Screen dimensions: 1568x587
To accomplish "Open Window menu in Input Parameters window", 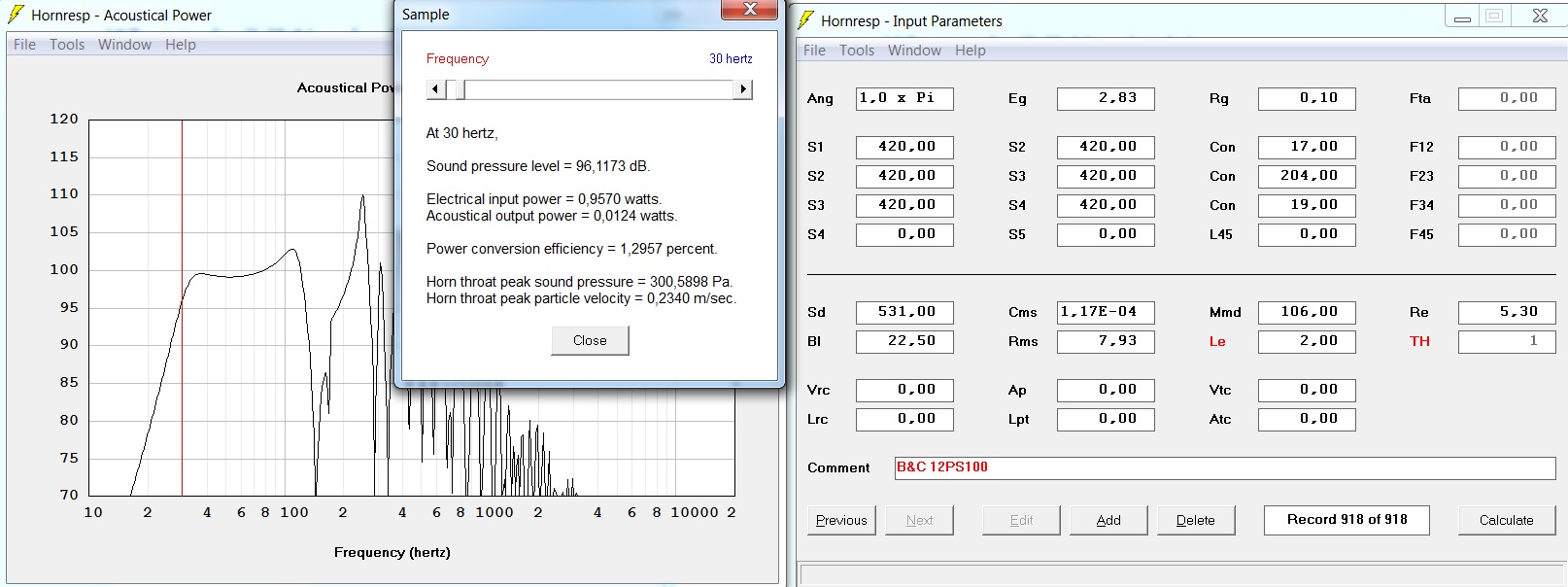I will coord(914,51).
